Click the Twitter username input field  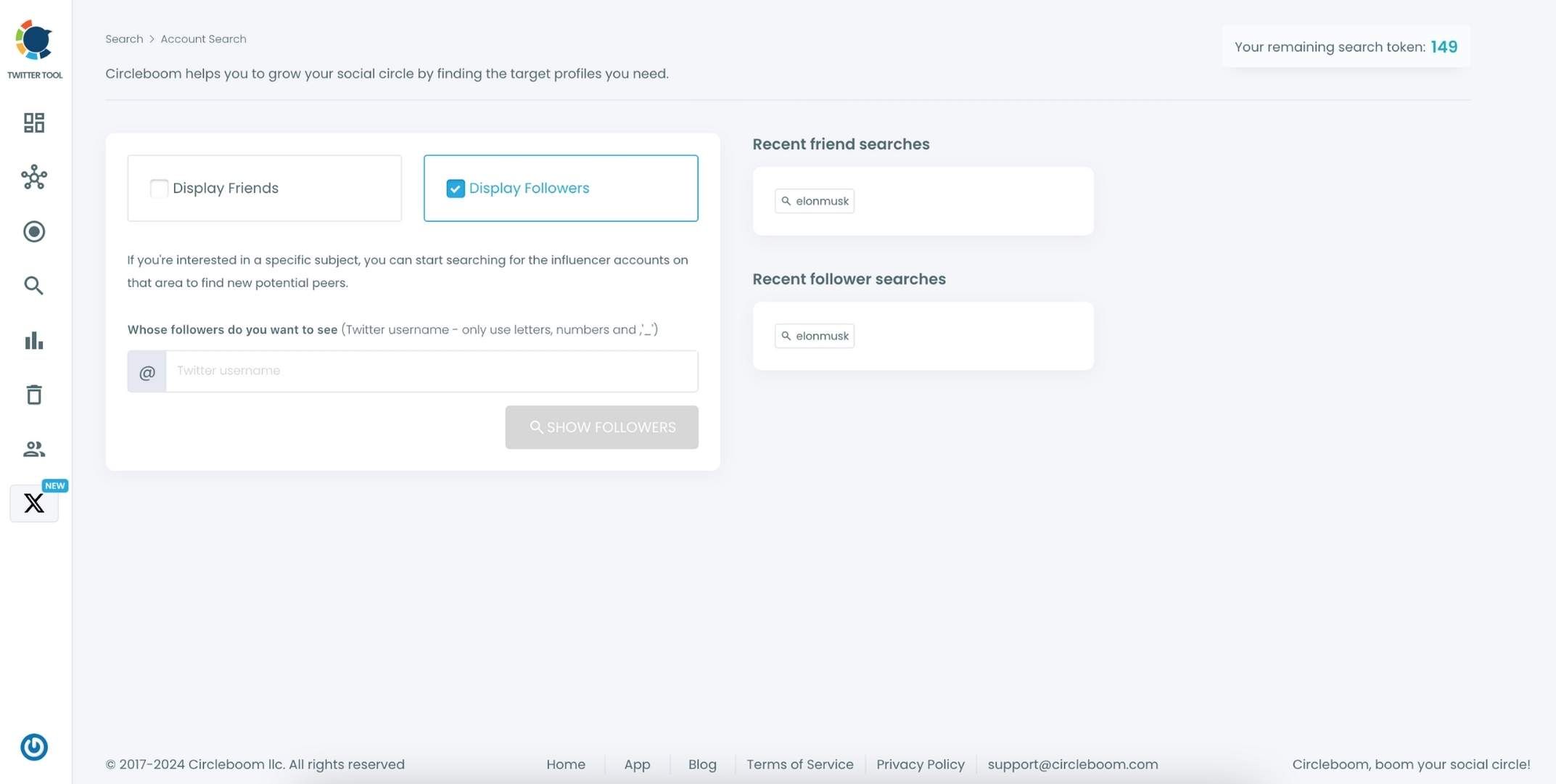pyautogui.click(x=432, y=371)
